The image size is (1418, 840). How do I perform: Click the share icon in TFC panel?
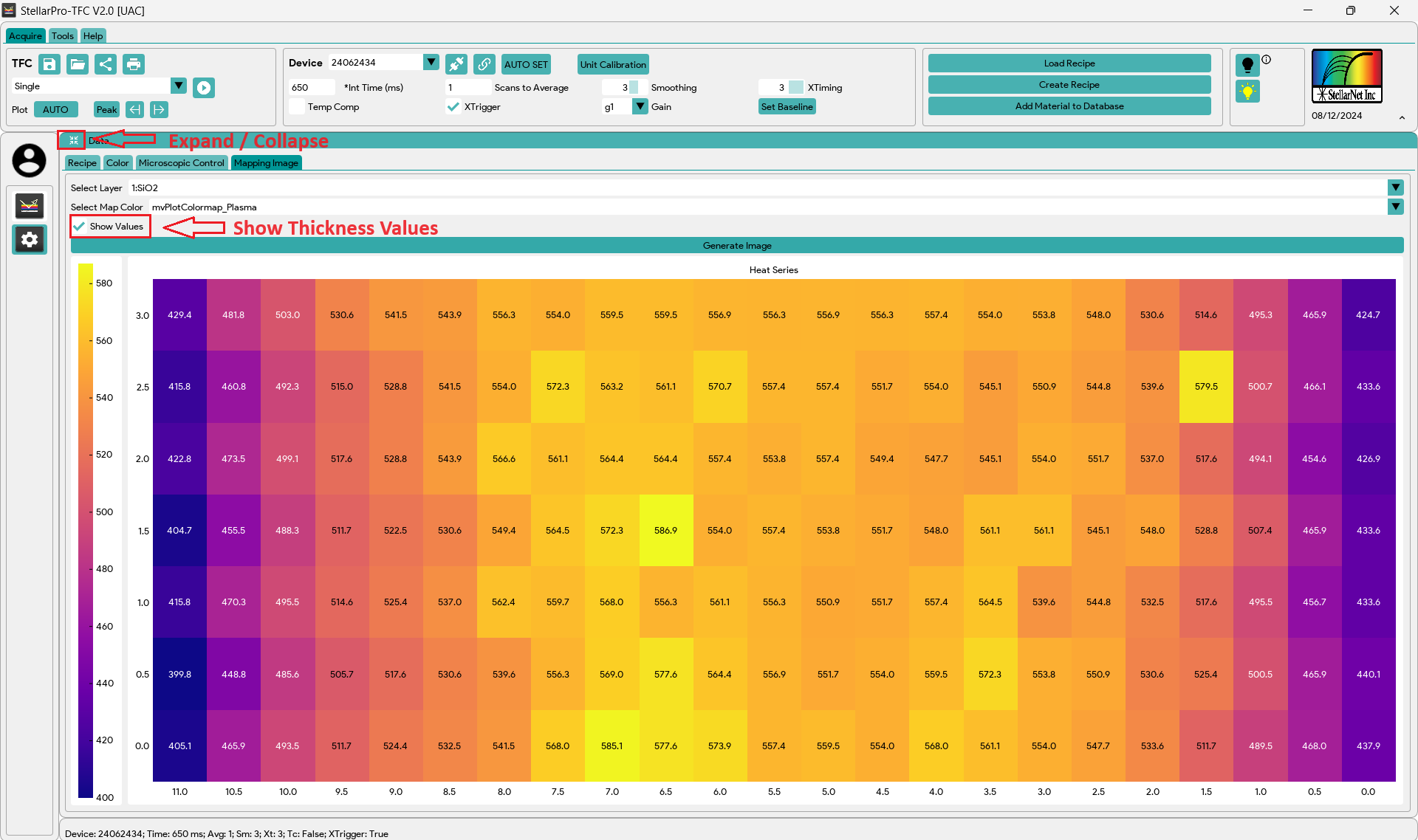pos(106,64)
